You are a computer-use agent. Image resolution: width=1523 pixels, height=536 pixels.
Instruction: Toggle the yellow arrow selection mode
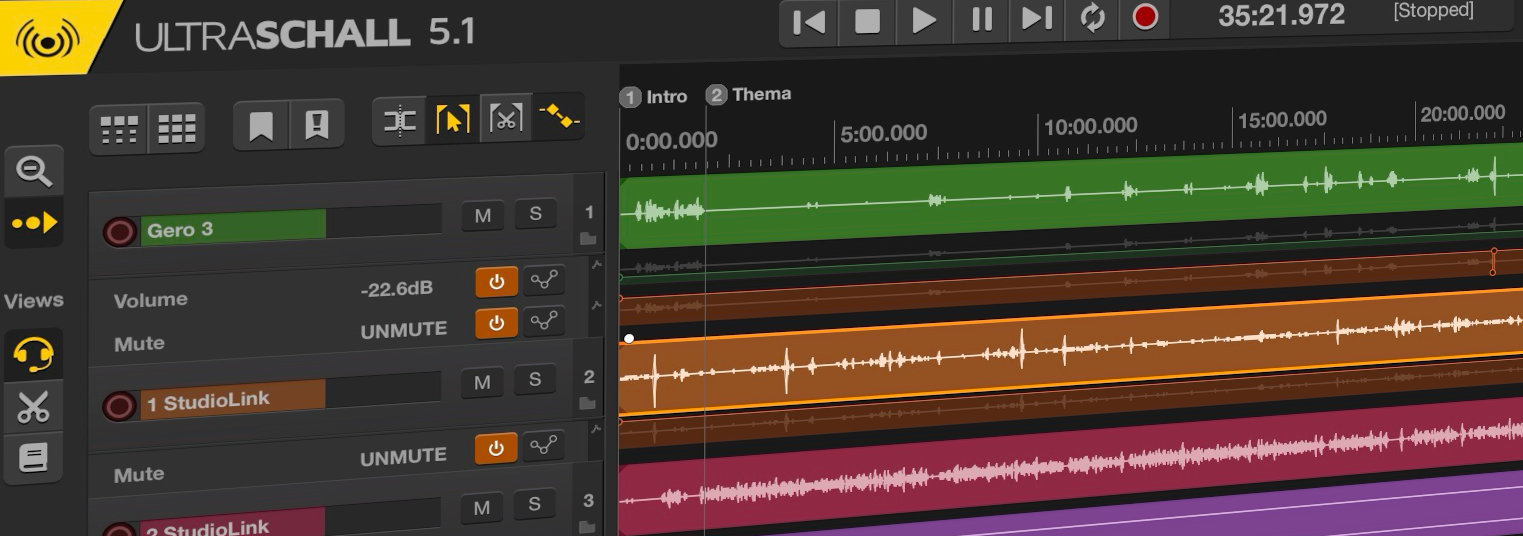(453, 120)
